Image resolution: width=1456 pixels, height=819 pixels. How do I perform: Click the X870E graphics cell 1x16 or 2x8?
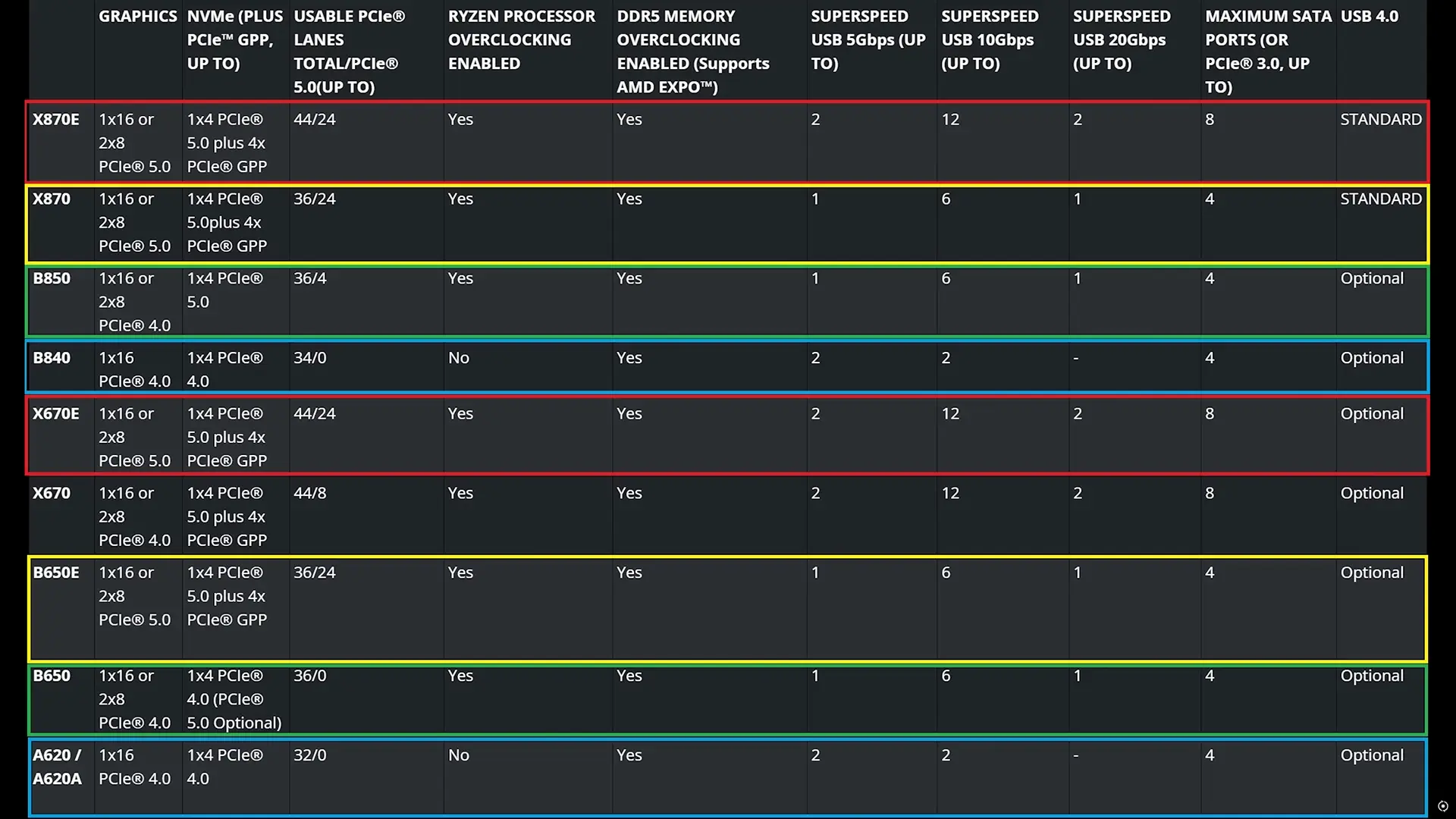pos(135,143)
